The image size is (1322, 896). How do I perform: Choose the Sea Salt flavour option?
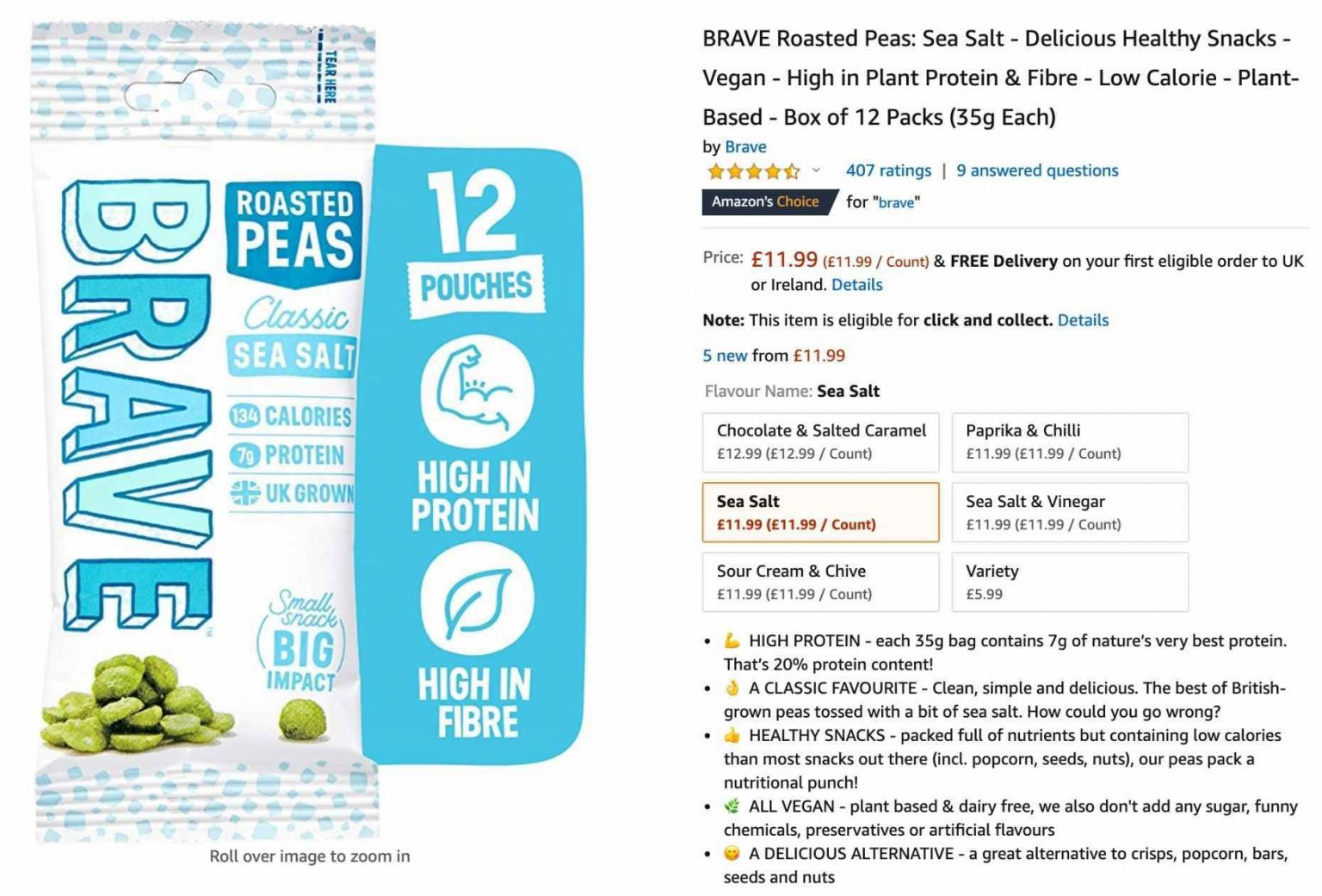[821, 512]
